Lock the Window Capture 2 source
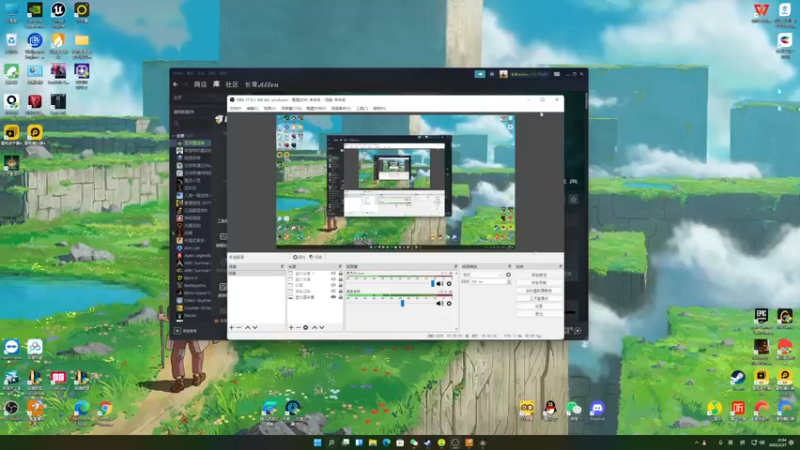800x450 pixels. pyautogui.click(x=341, y=273)
